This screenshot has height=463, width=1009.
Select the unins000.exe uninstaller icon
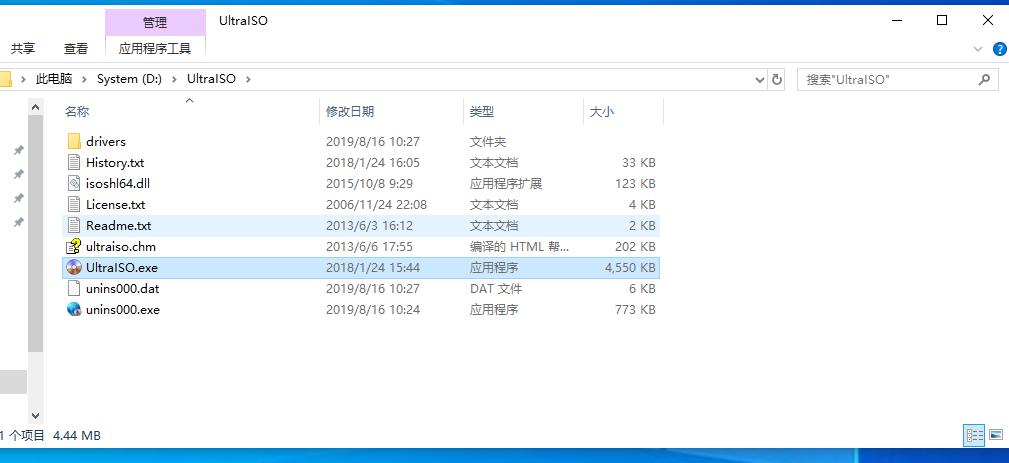(x=74, y=309)
